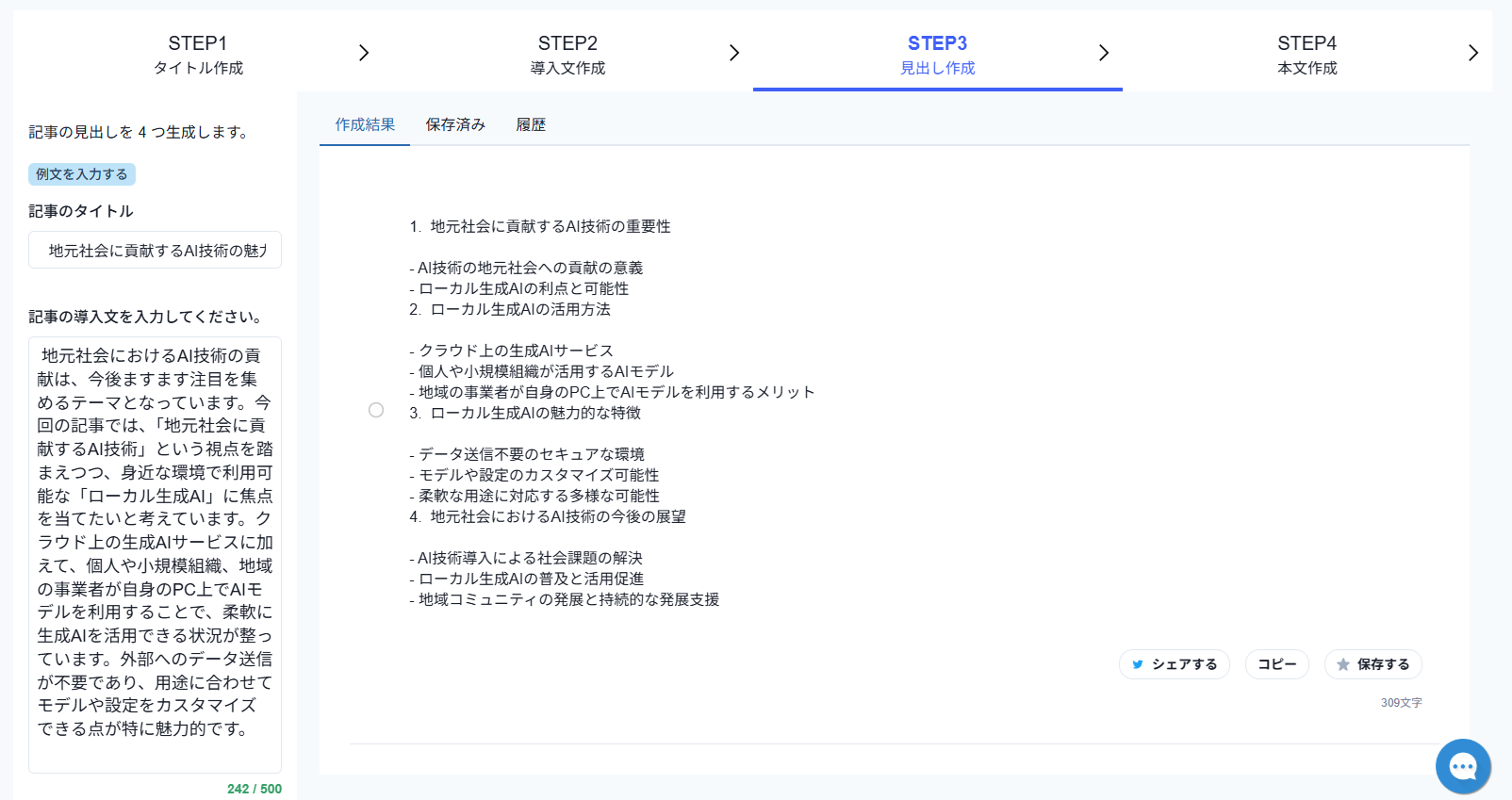The width and height of the screenshot is (1512, 800).
Task: Click line '- 地域コミュニティの発展と持続的な発展支援'
Action: 565,599
